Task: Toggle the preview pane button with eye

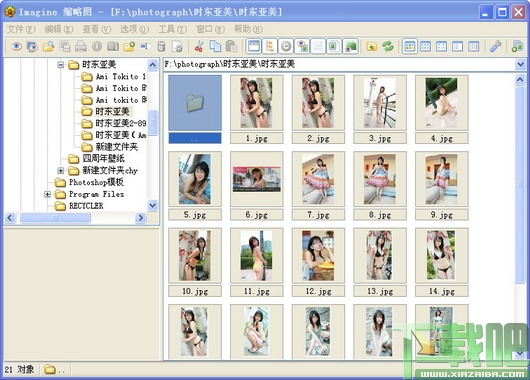Action: pyautogui.click(x=302, y=46)
